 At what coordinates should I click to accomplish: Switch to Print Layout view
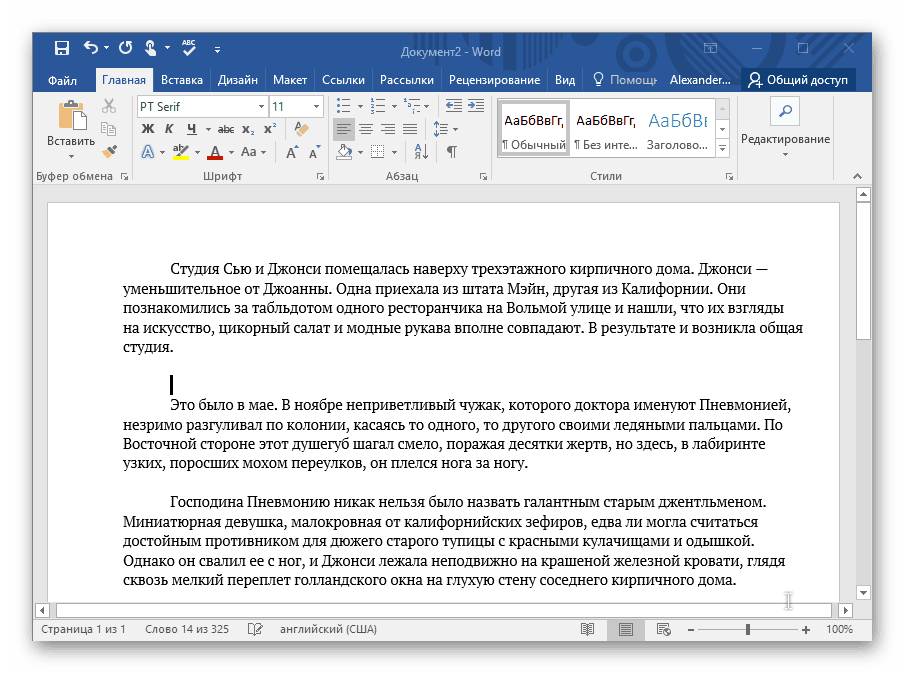626,630
